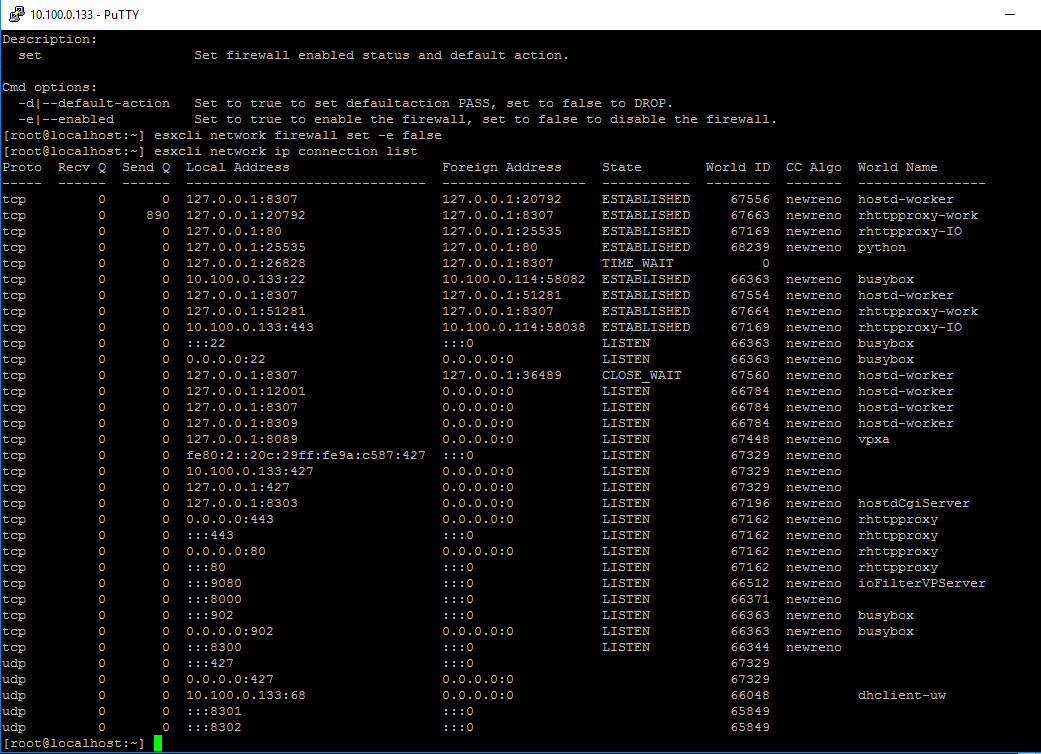Click the foreign address 10.100.0.114:58082
The height and width of the screenshot is (754, 1041).
(x=512, y=278)
